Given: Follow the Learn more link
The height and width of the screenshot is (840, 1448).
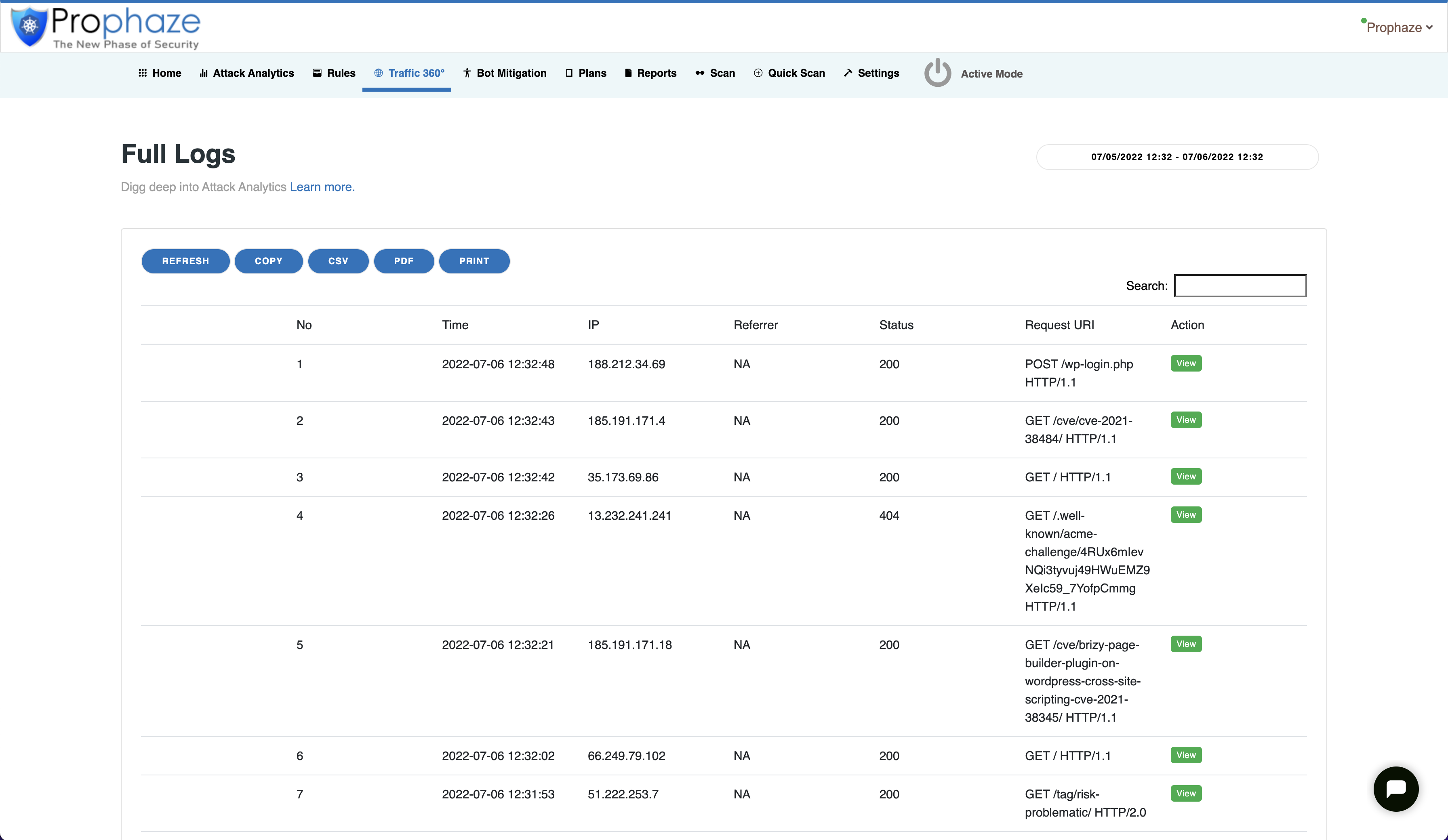Looking at the screenshot, I should 322,187.
